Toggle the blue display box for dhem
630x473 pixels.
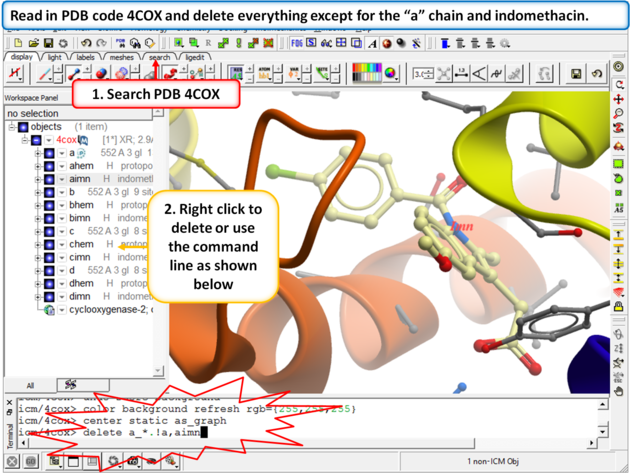pyautogui.click(x=48, y=283)
